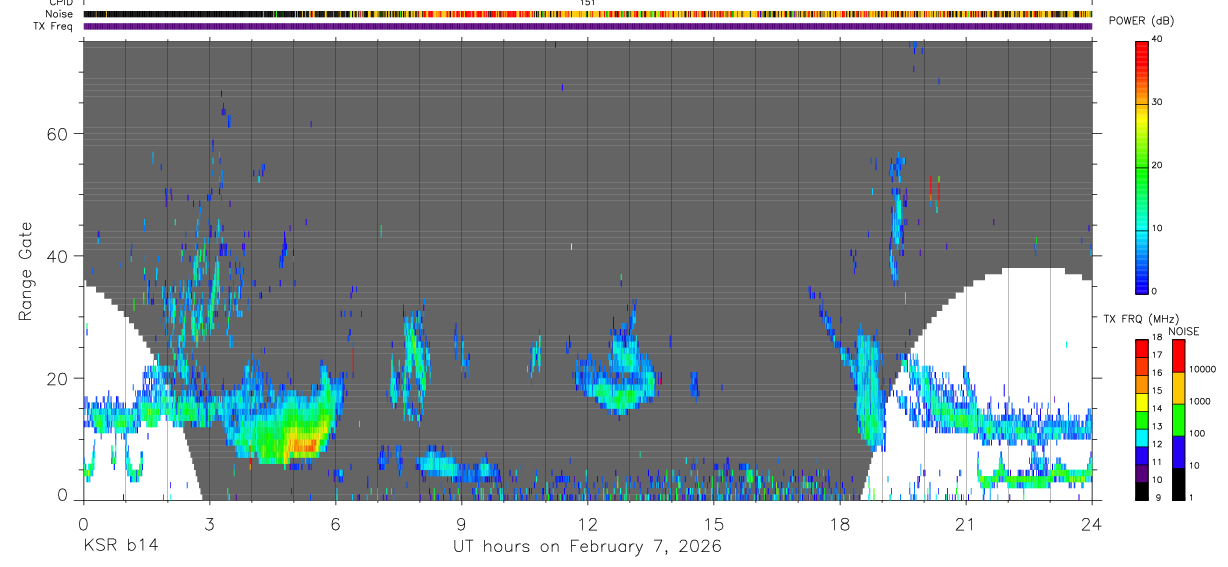Click the noise level strip above the plot

pyautogui.click(x=588, y=14)
